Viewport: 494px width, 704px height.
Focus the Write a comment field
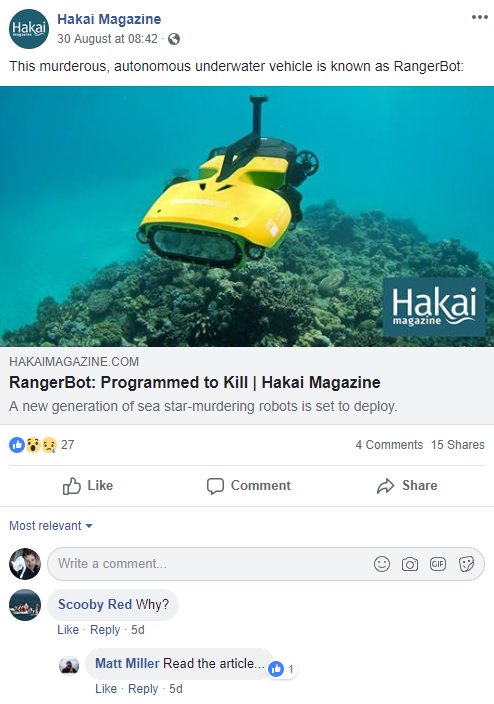pyautogui.click(x=266, y=564)
